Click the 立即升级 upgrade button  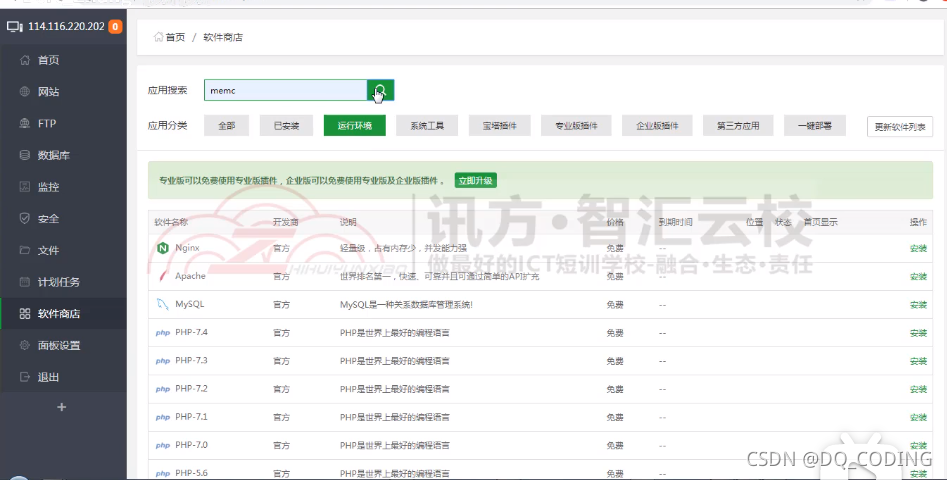point(476,181)
